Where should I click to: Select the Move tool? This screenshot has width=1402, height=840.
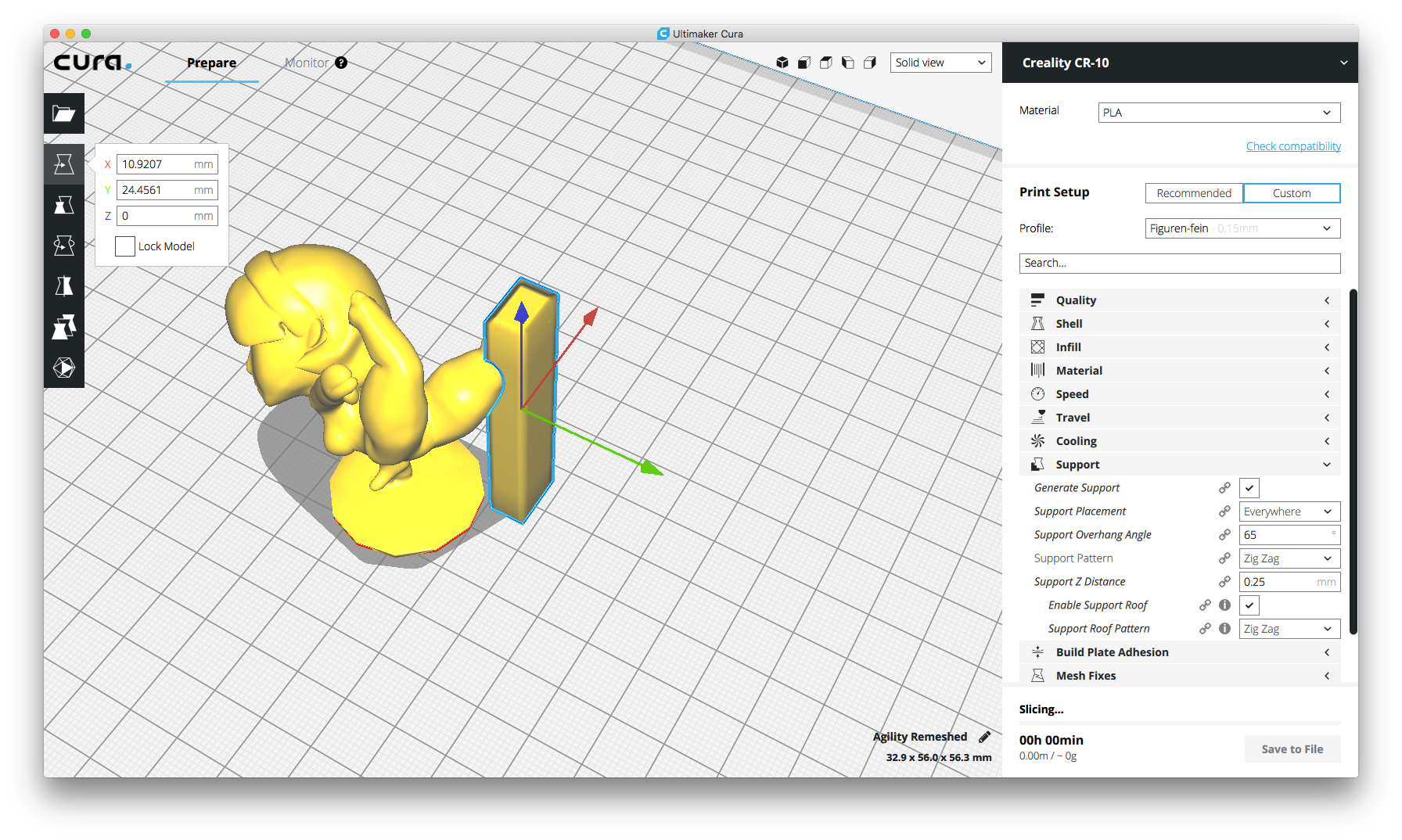(x=64, y=163)
